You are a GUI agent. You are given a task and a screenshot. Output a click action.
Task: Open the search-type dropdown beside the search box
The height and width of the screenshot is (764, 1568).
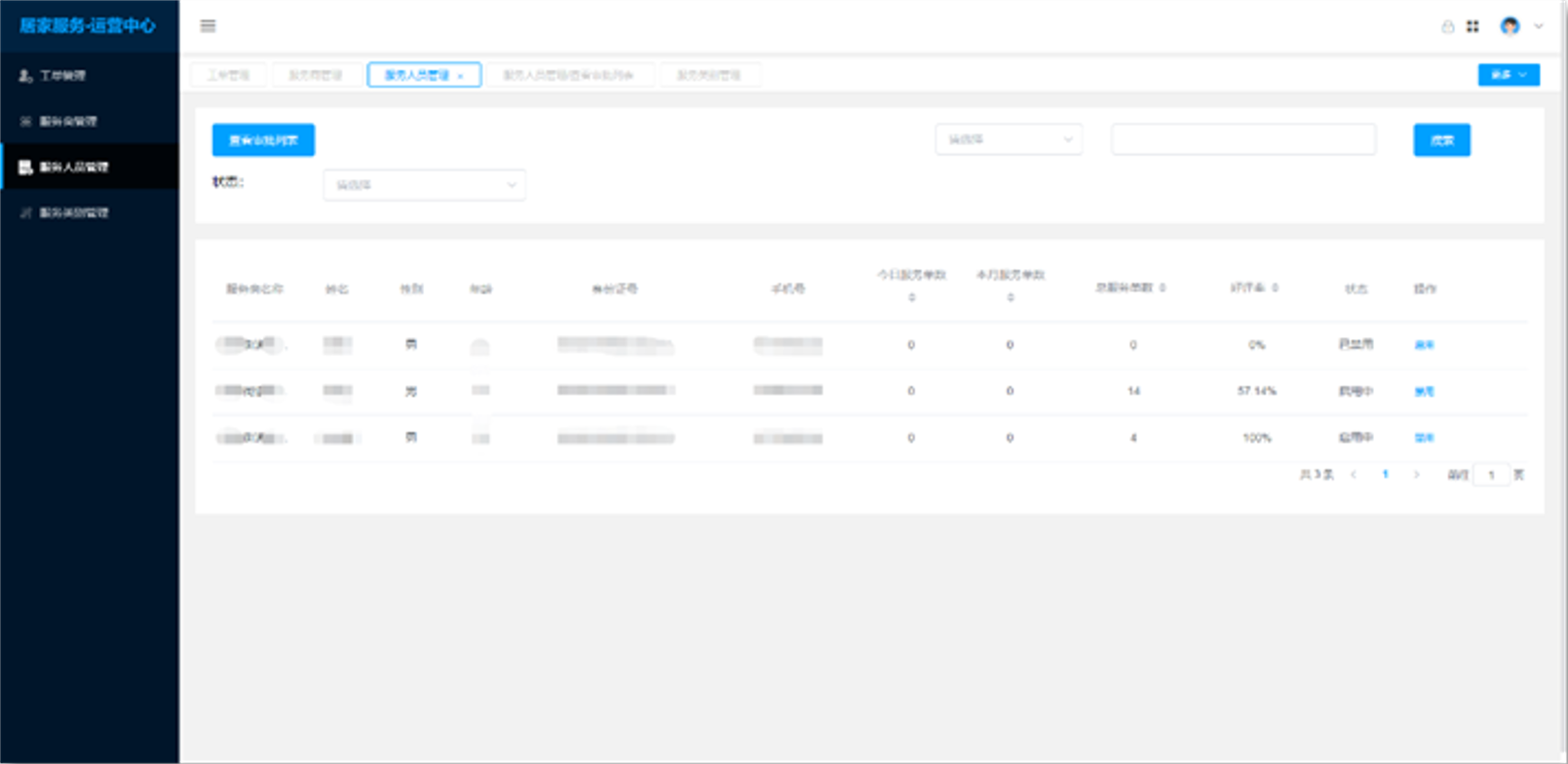tap(1008, 139)
